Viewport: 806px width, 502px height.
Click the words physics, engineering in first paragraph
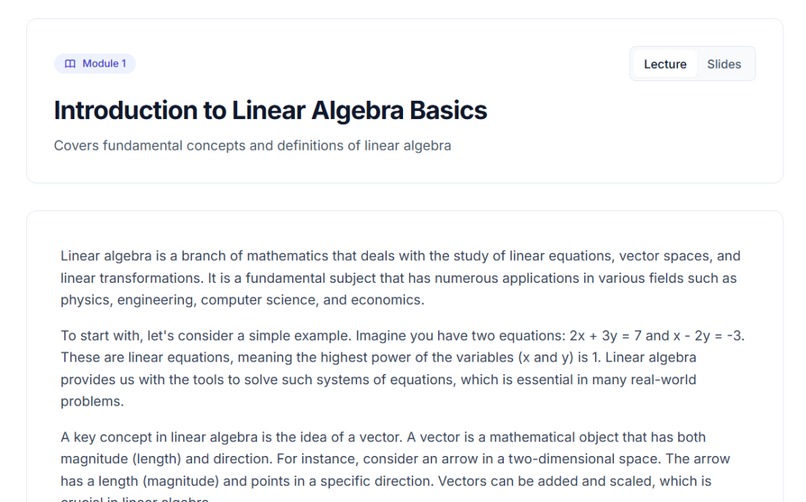(x=129, y=300)
